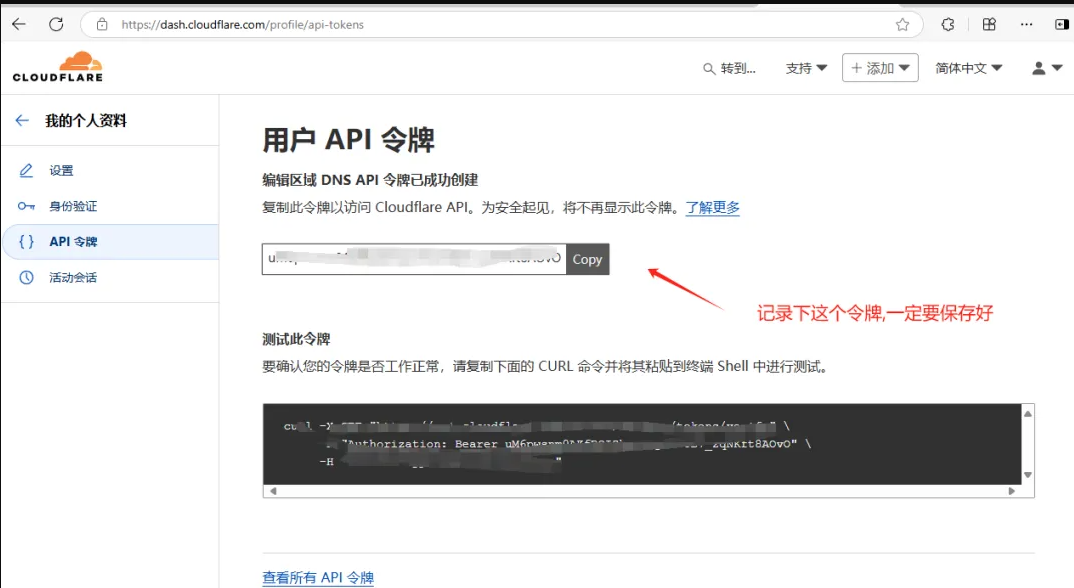Open the 了解更多 link
The height and width of the screenshot is (588, 1074).
[x=712, y=207]
